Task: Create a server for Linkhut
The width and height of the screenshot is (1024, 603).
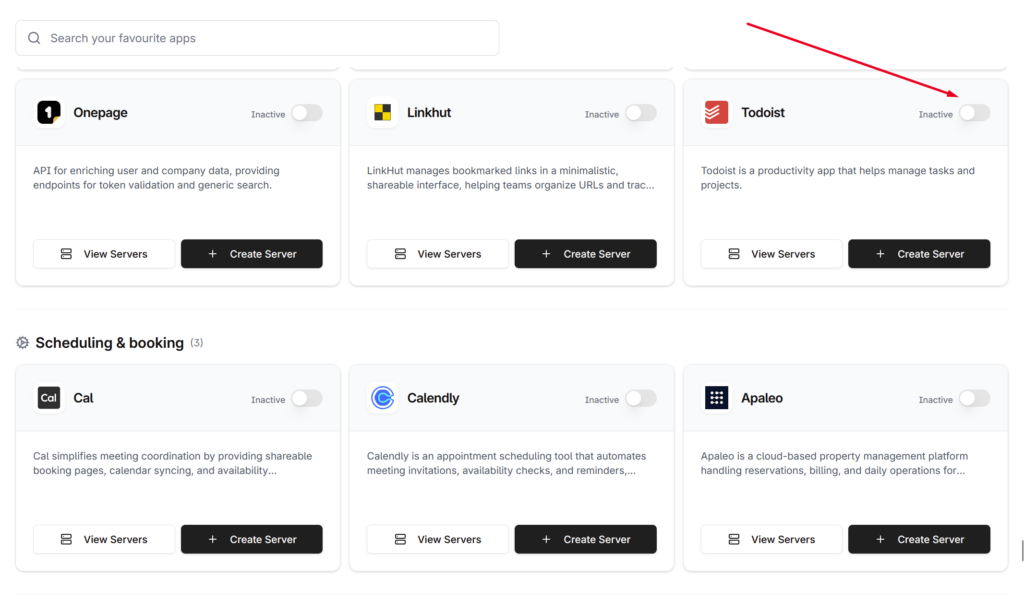Action: click(x=585, y=253)
